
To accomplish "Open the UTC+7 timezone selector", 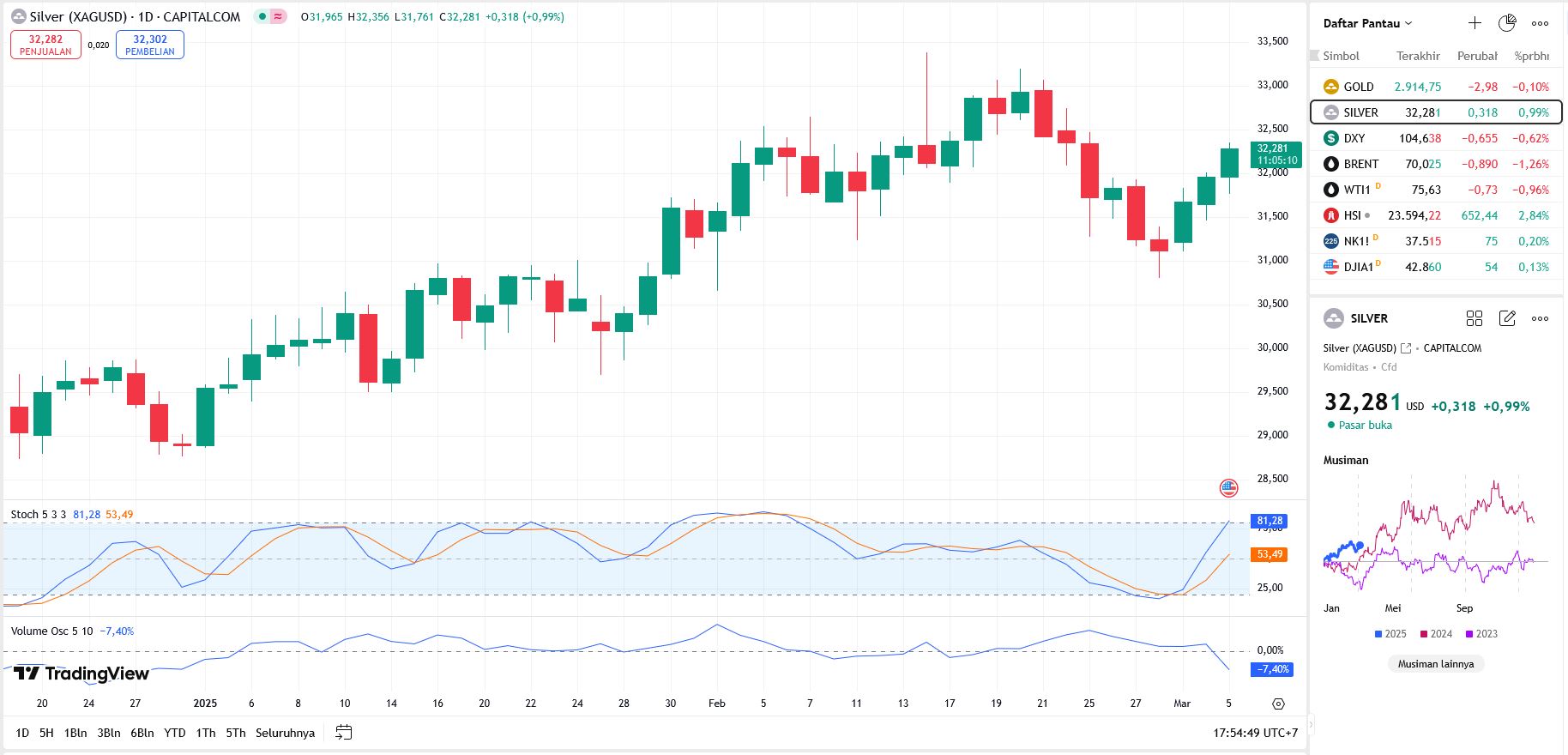I will tap(1255, 733).
